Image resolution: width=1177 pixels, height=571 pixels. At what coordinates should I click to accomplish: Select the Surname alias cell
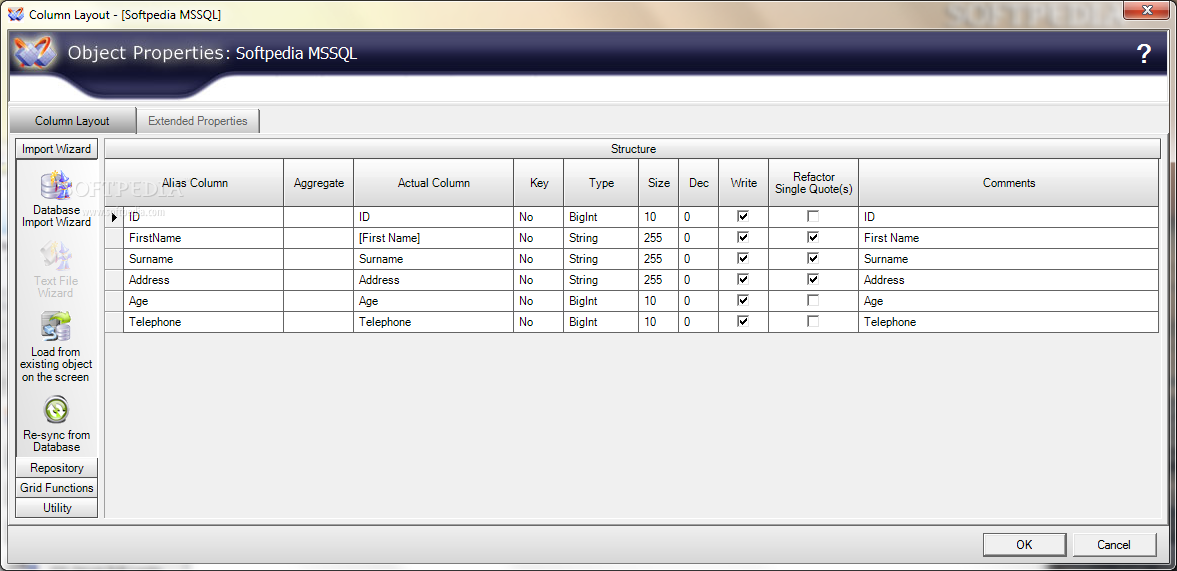203,259
